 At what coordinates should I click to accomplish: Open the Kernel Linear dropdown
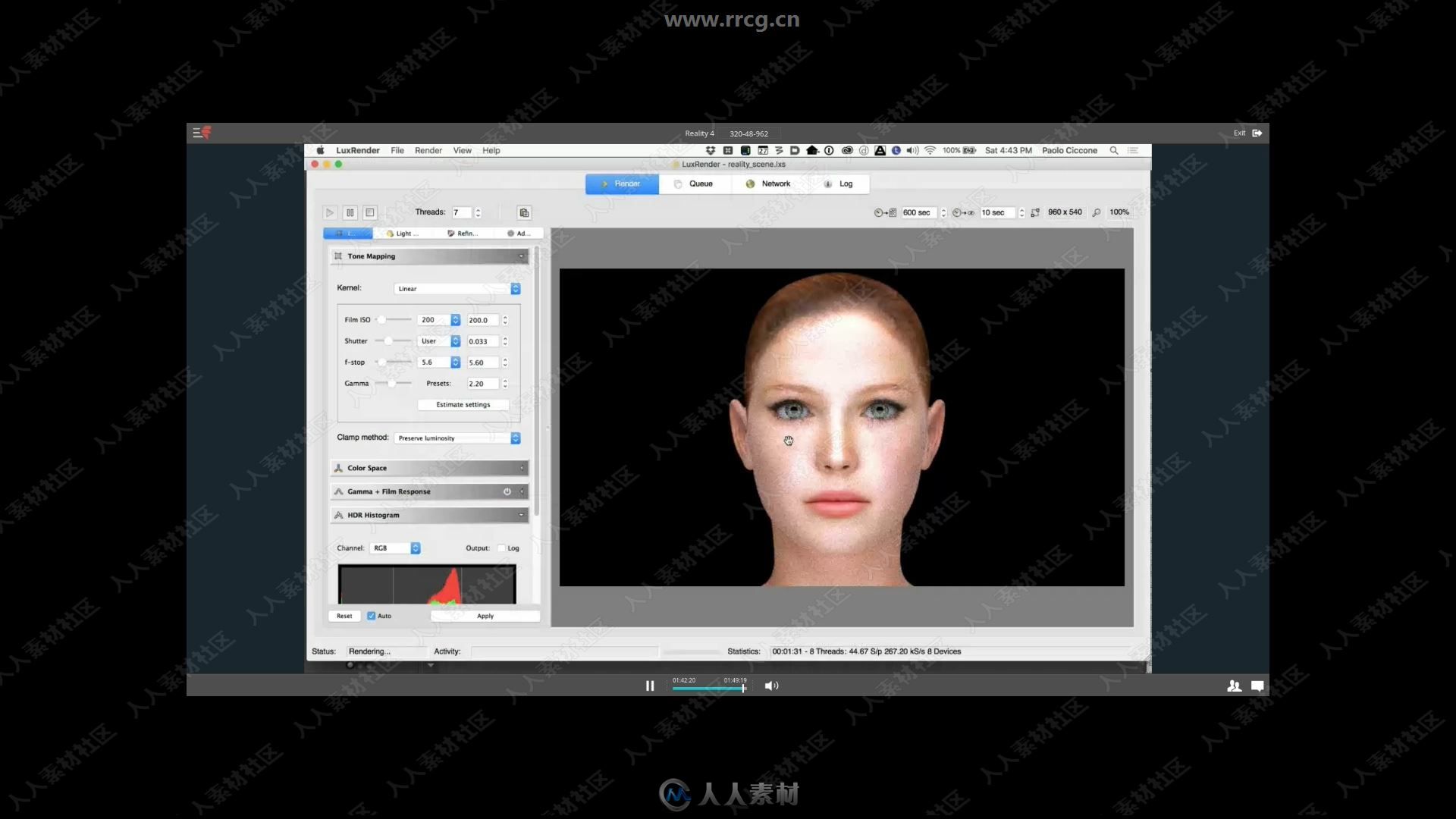tap(457, 289)
